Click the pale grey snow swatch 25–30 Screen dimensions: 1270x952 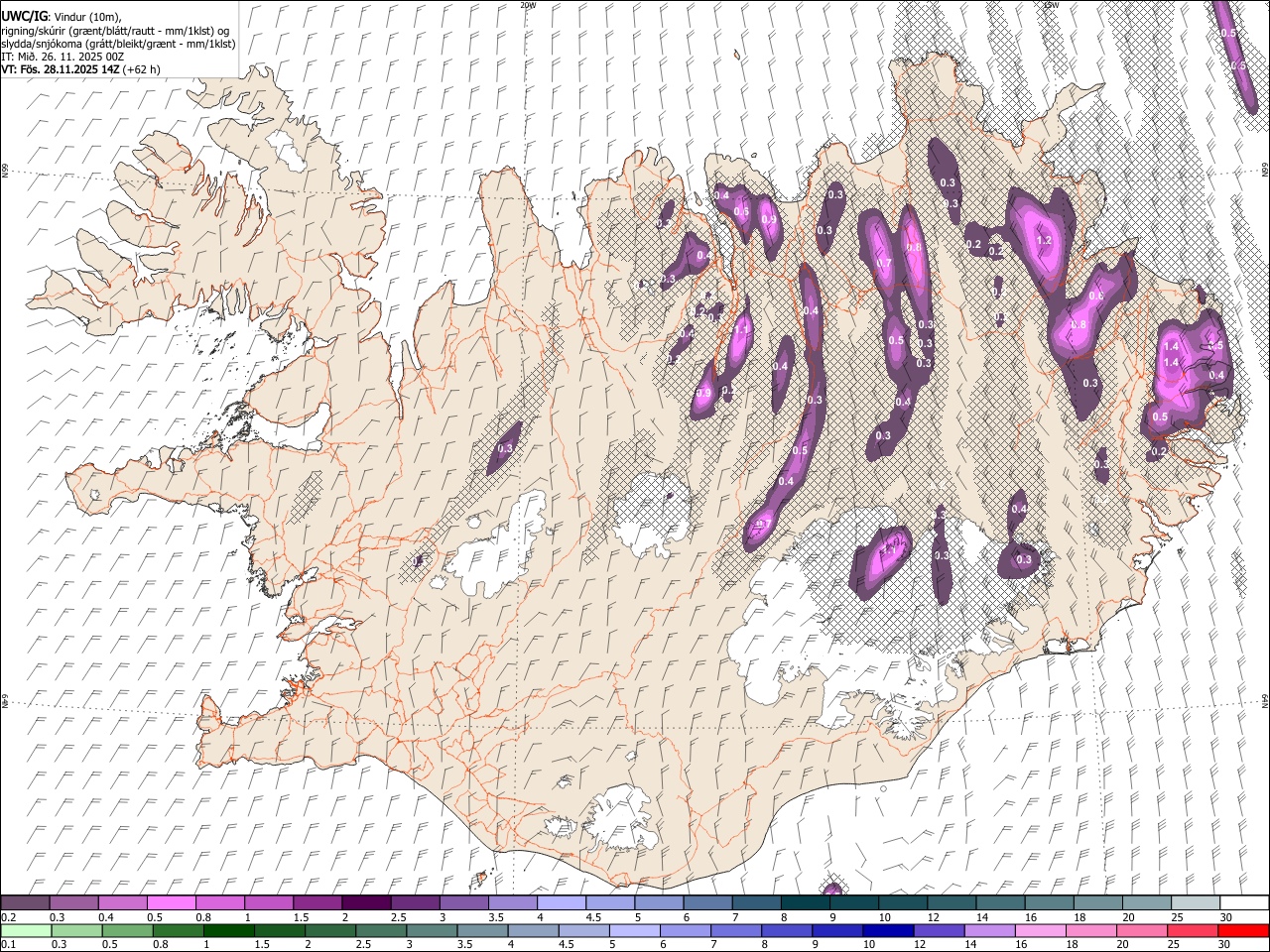pyautogui.click(x=1196, y=902)
